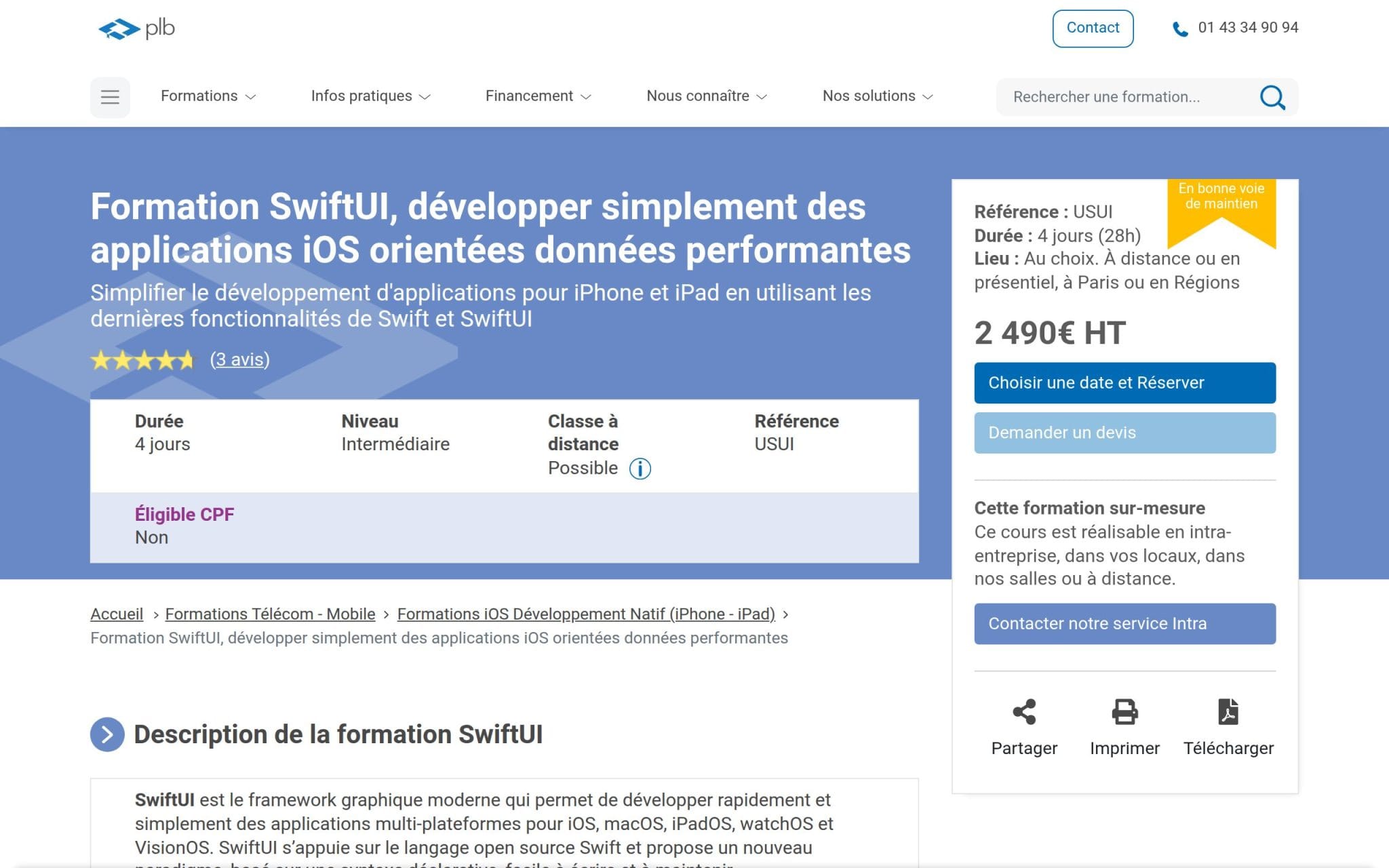The height and width of the screenshot is (868, 1389).
Task: Show info about Classe à distance
Action: coord(640,469)
